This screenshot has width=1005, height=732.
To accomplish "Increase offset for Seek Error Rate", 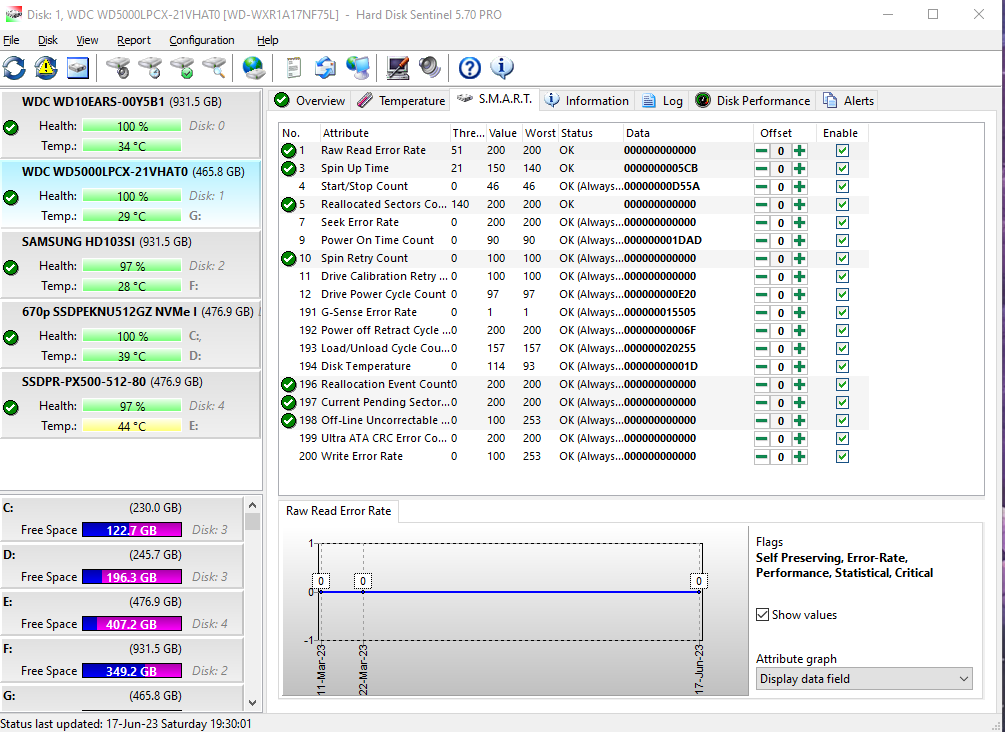I will tap(799, 222).
